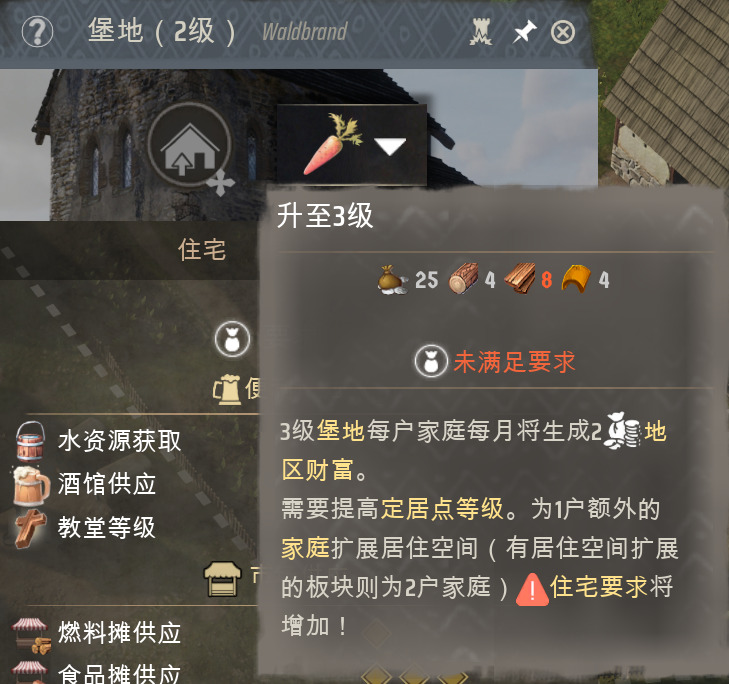Click the fuel stall firewood icon
Image resolution: width=729 pixels, height=684 pixels.
31,637
